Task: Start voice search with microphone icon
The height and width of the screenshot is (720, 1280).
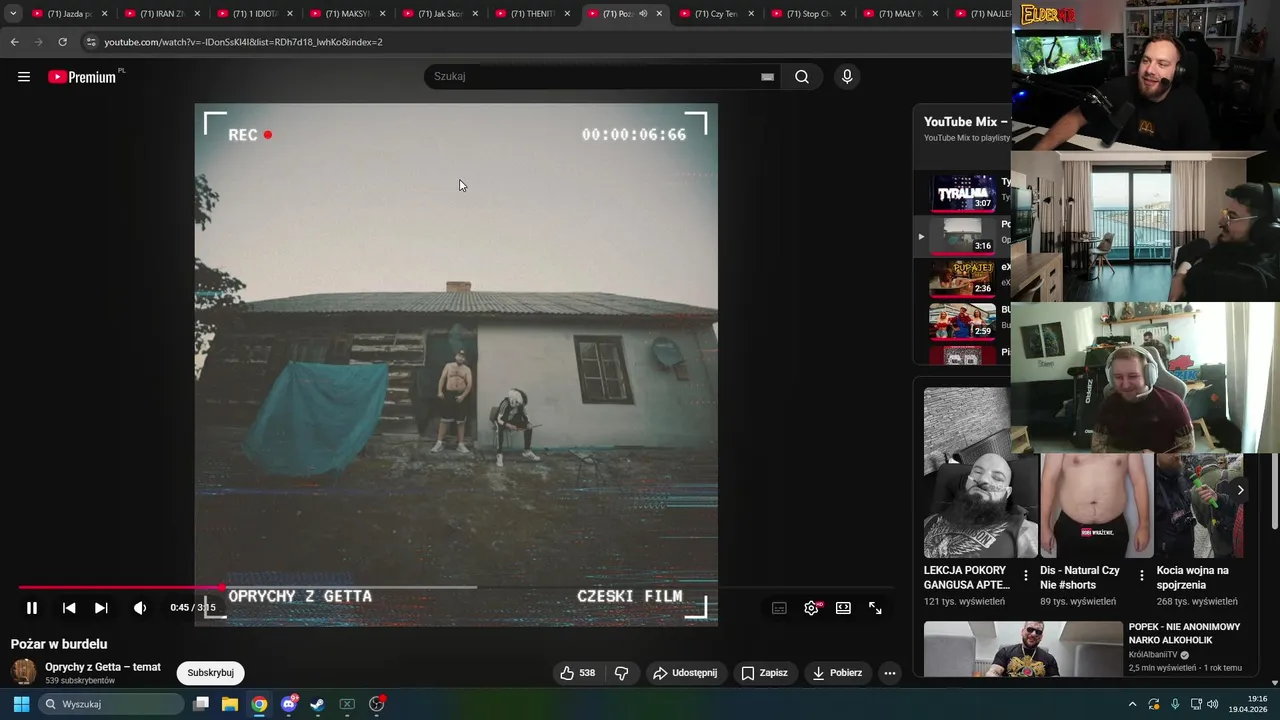Action: (x=847, y=77)
